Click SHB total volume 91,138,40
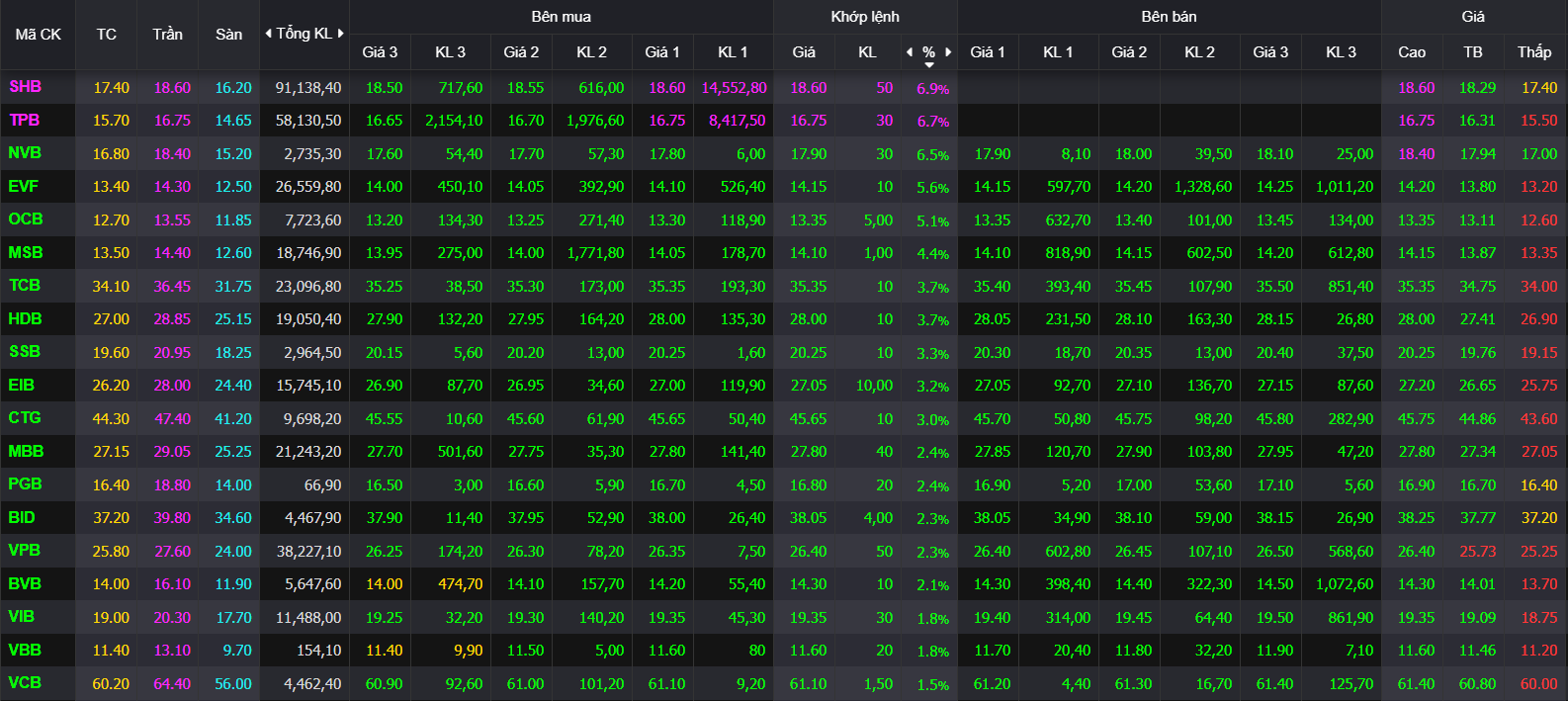1568x701 pixels. point(308,88)
